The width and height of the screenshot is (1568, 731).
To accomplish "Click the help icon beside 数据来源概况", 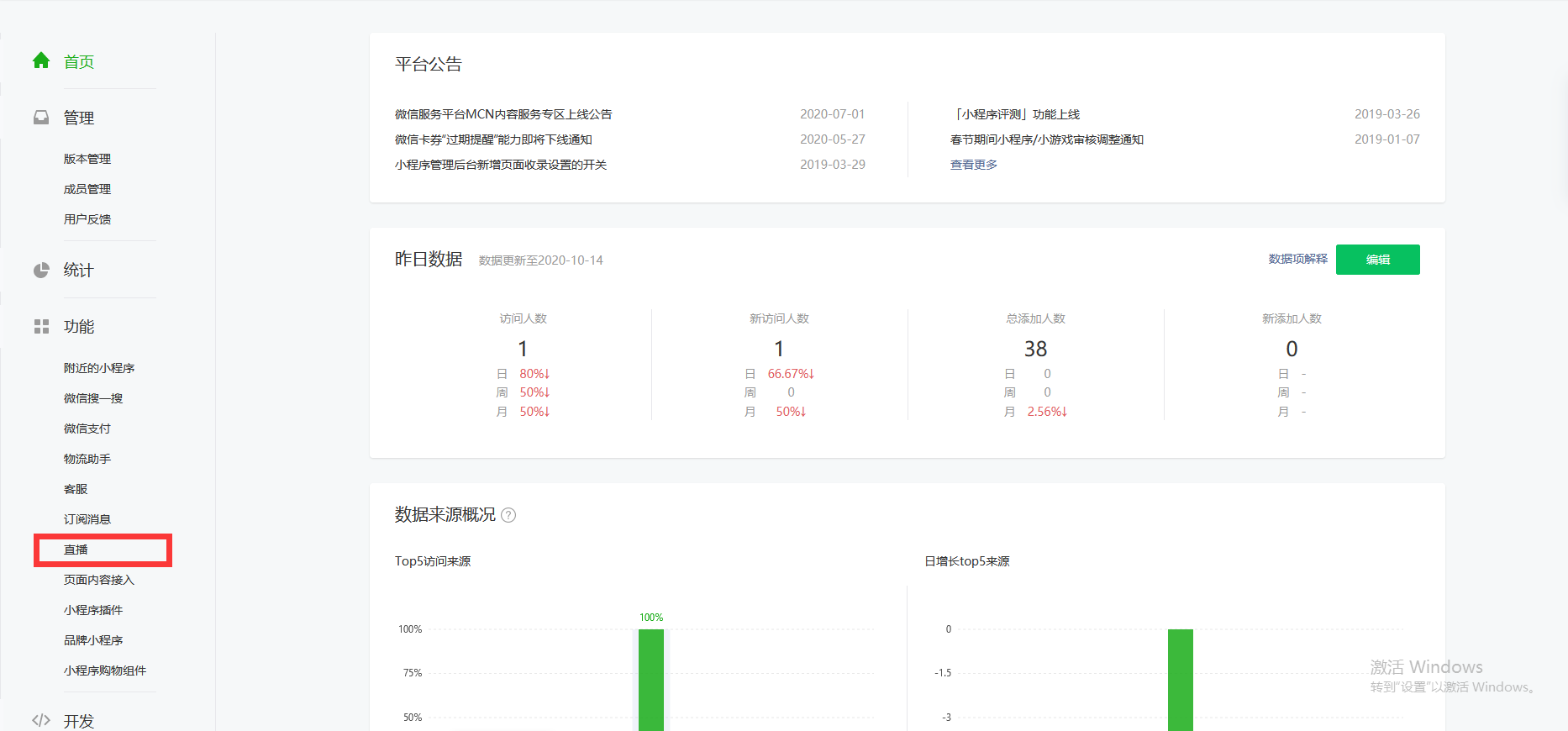I will [x=508, y=515].
